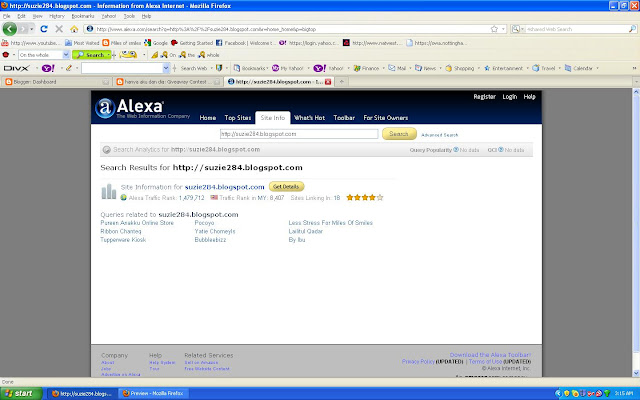Open the Tools menu
This screenshot has height=400, width=640.
coord(129,16)
